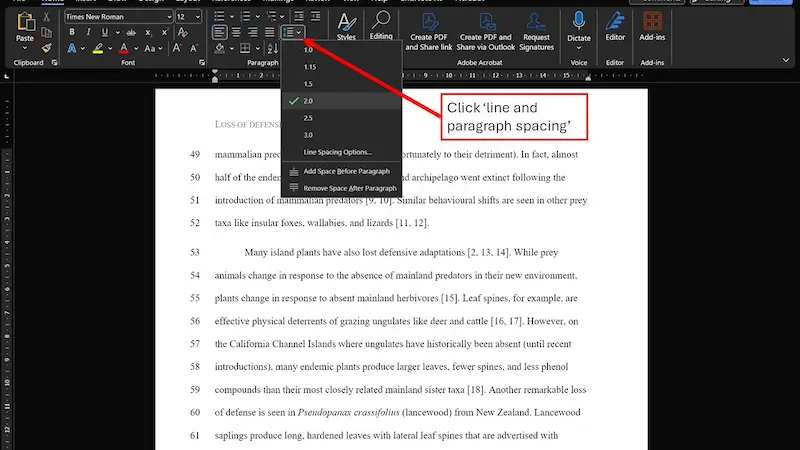Select the Format Painter brush icon
The image size is (800, 450).
coord(47,47)
